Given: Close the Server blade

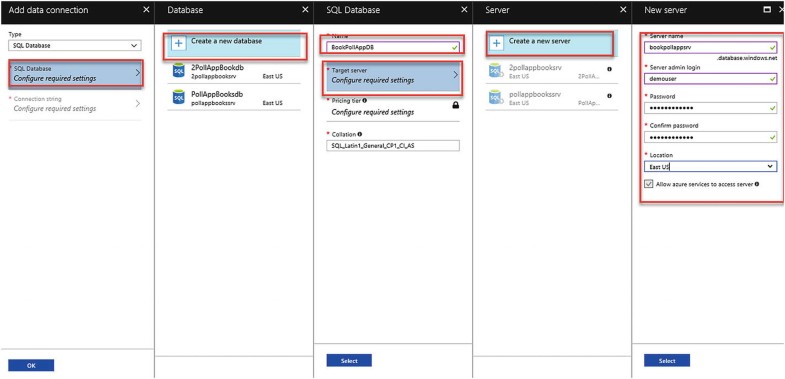Looking at the screenshot, I should click(623, 10).
